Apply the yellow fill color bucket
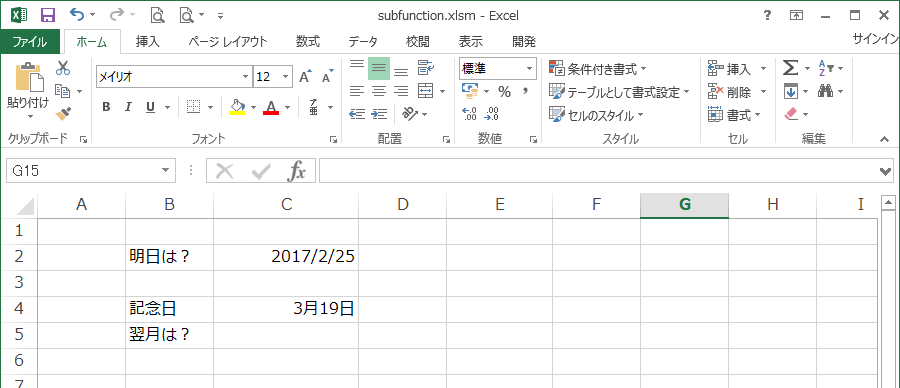Image resolution: width=900 pixels, height=388 pixels. [x=237, y=107]
